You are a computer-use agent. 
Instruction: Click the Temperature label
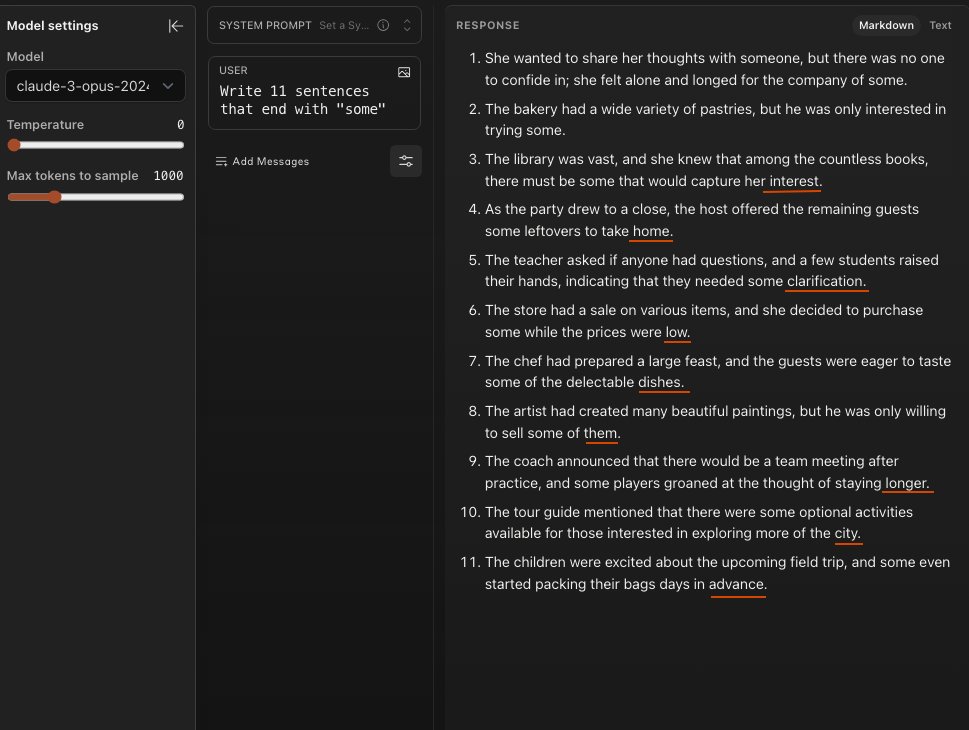[45, 125]
